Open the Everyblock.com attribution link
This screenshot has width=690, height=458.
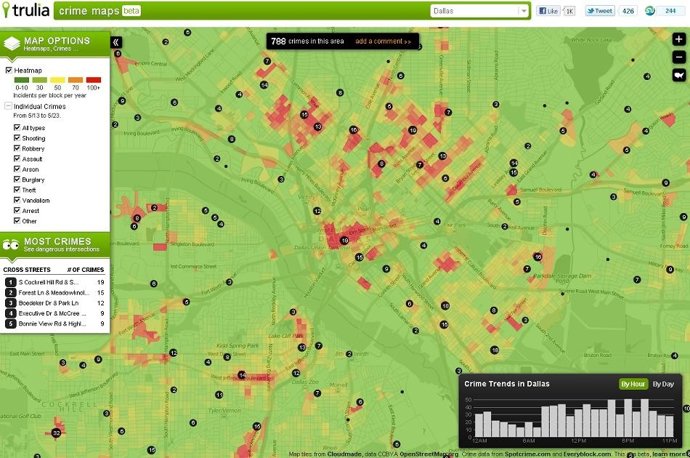click(x=587, y=454)
